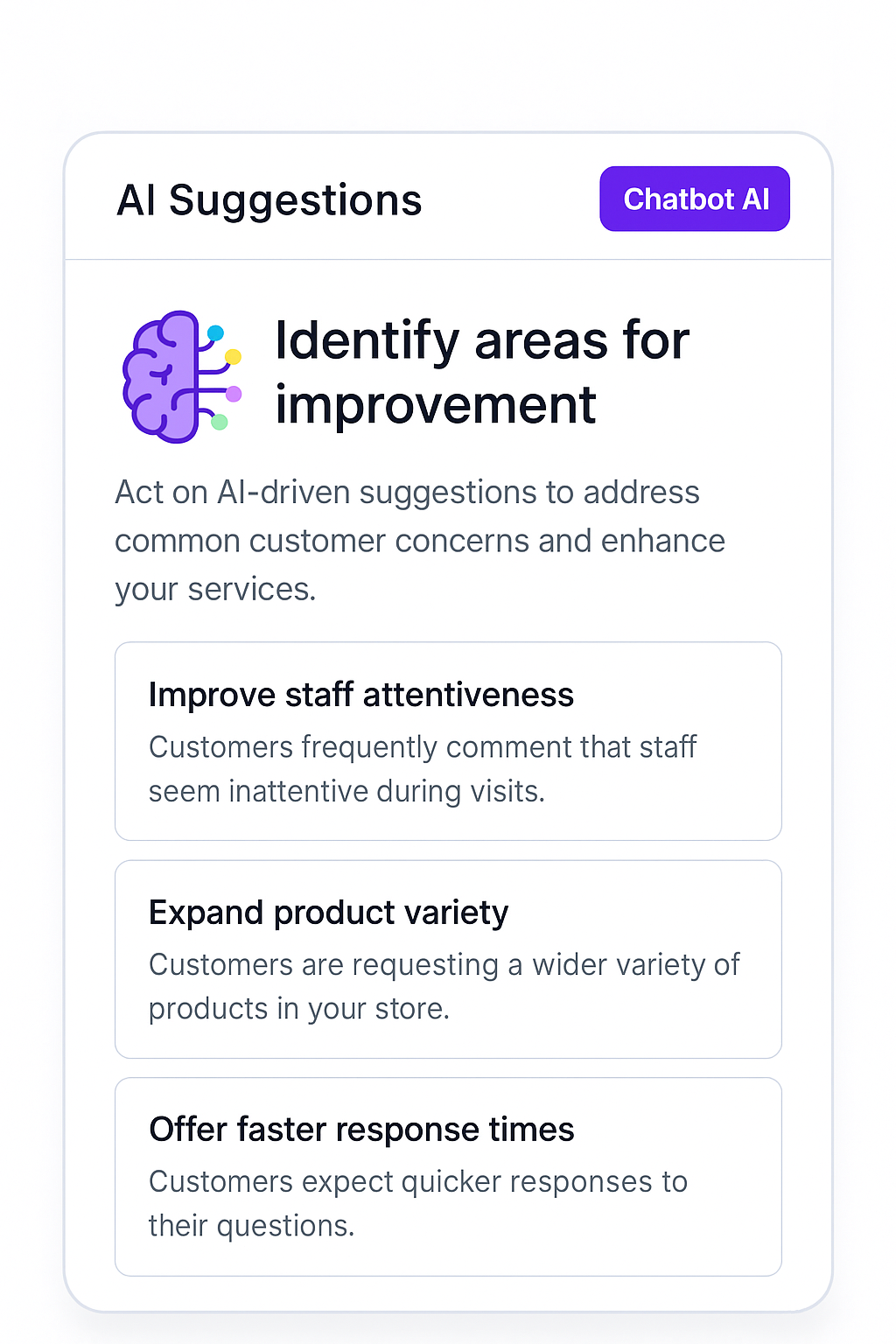Click the 'products in your store' text line
896x1344 pixels.
[298, 1009]
